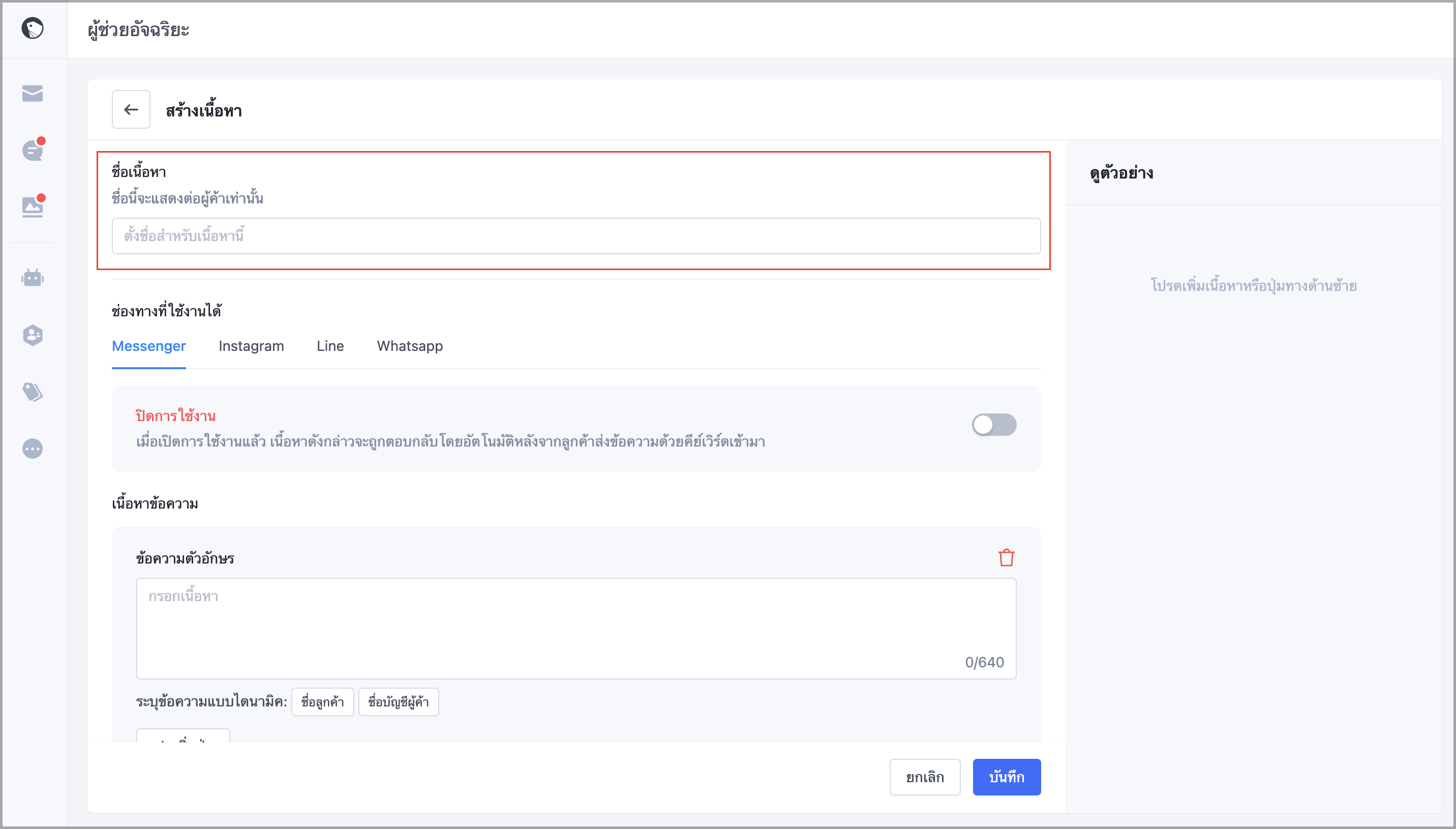The height and width of the screenshot is (829, 1456).
Task: Open the robot assistant sidebar icon
Action: [x=33, y=278]
